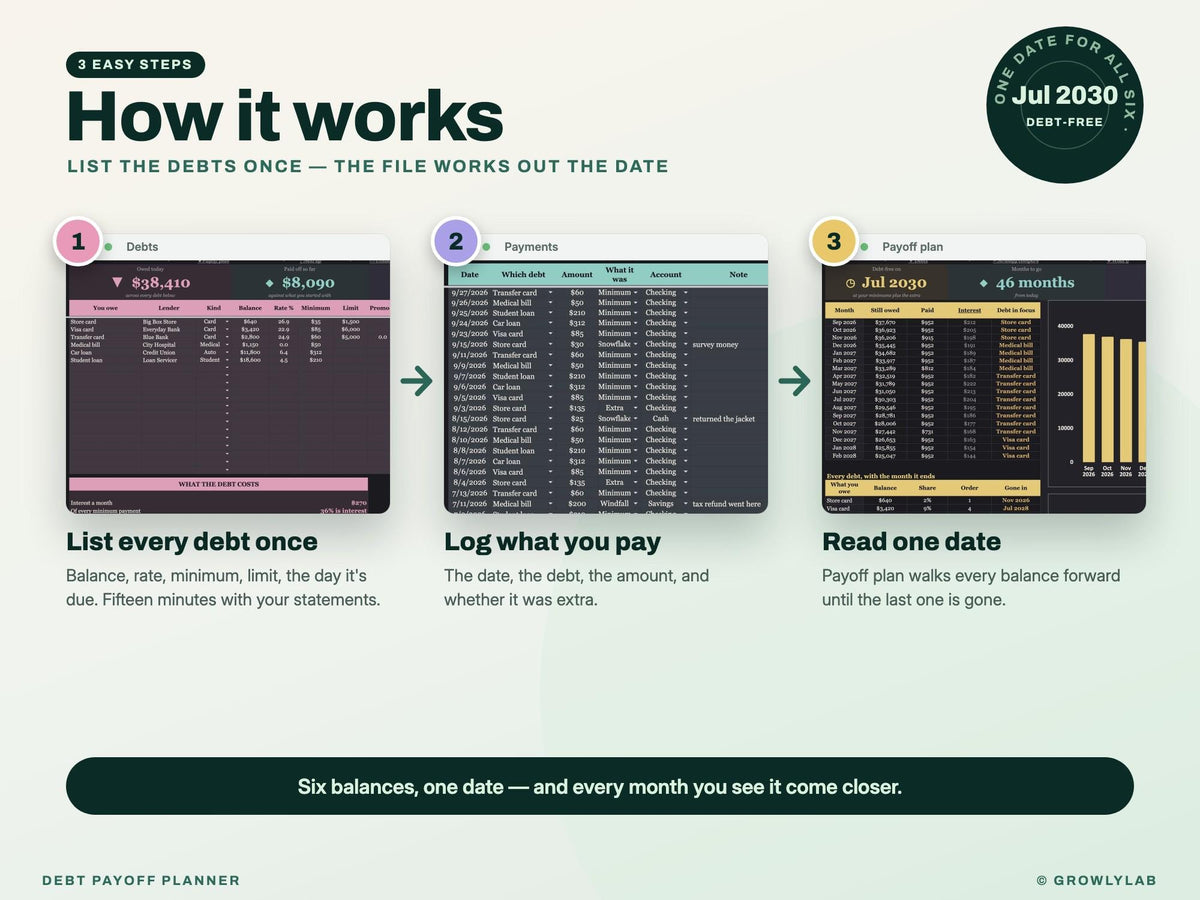This screenshot has height=900, width=1200.
Task: Click the Note column header
Action: (x=738, y=274)
